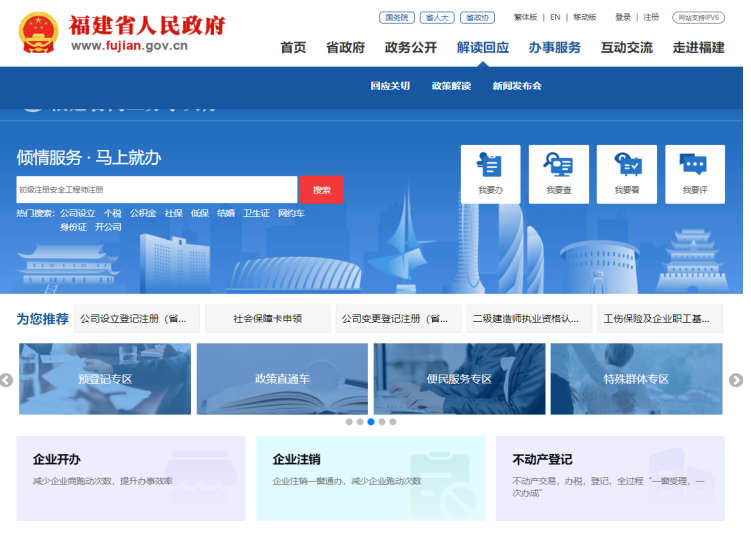
Task: Click the 省政协 link button
Action: point(478,18)
